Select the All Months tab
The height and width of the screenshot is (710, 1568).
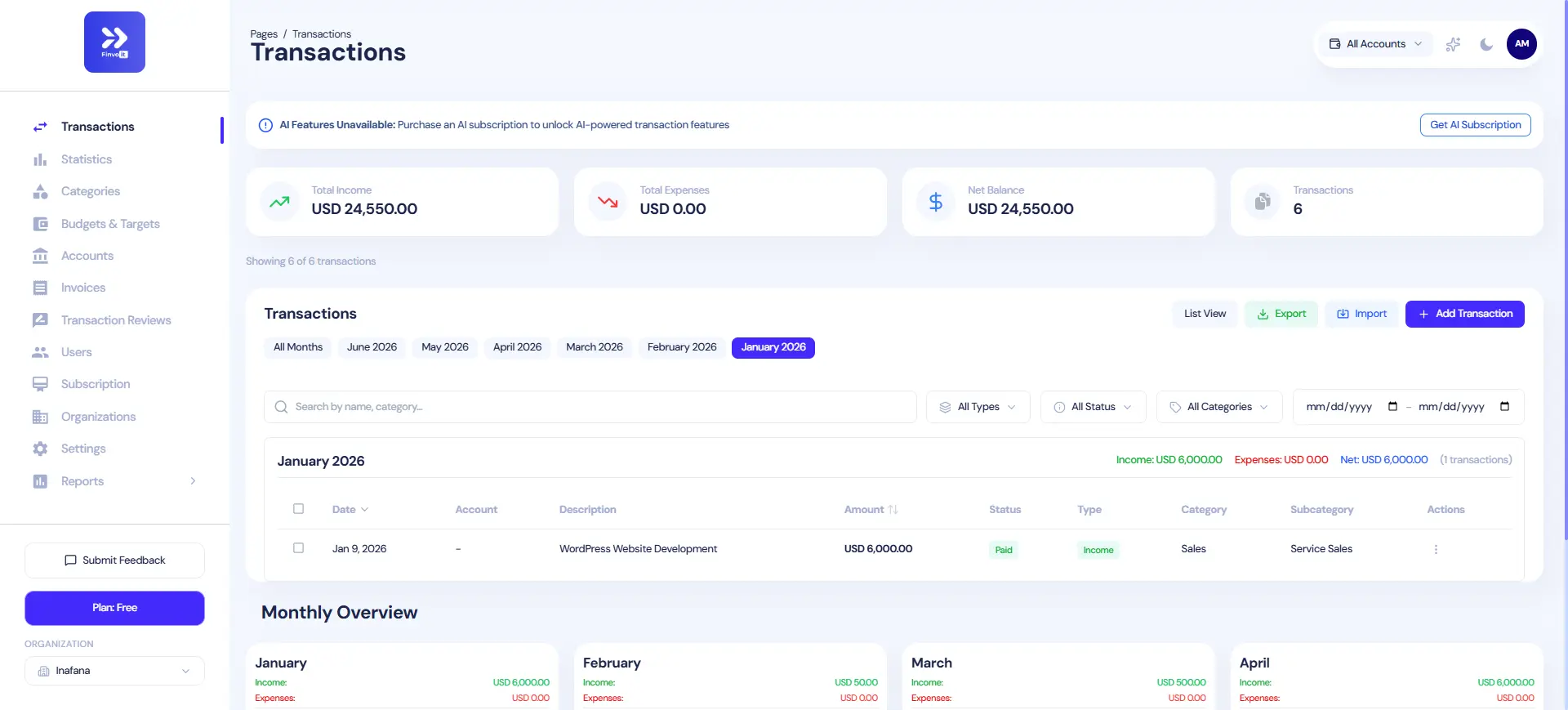[x=297, y=347]
